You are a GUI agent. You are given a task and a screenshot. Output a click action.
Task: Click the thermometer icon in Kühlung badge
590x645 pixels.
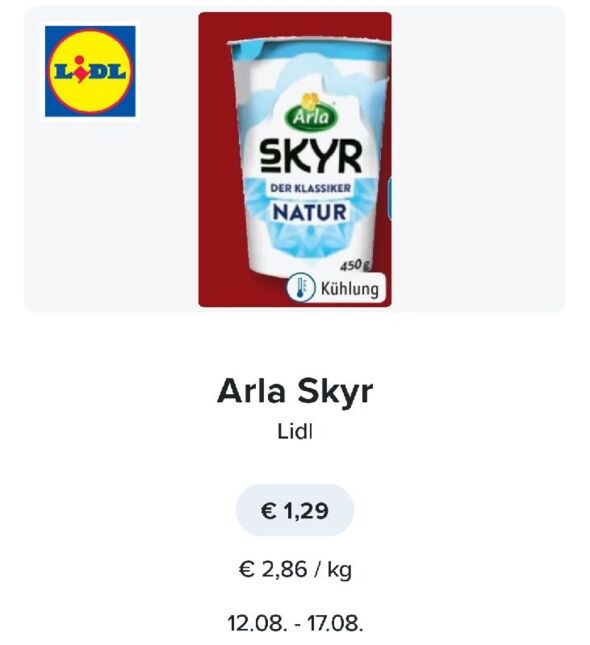point(301,288)
